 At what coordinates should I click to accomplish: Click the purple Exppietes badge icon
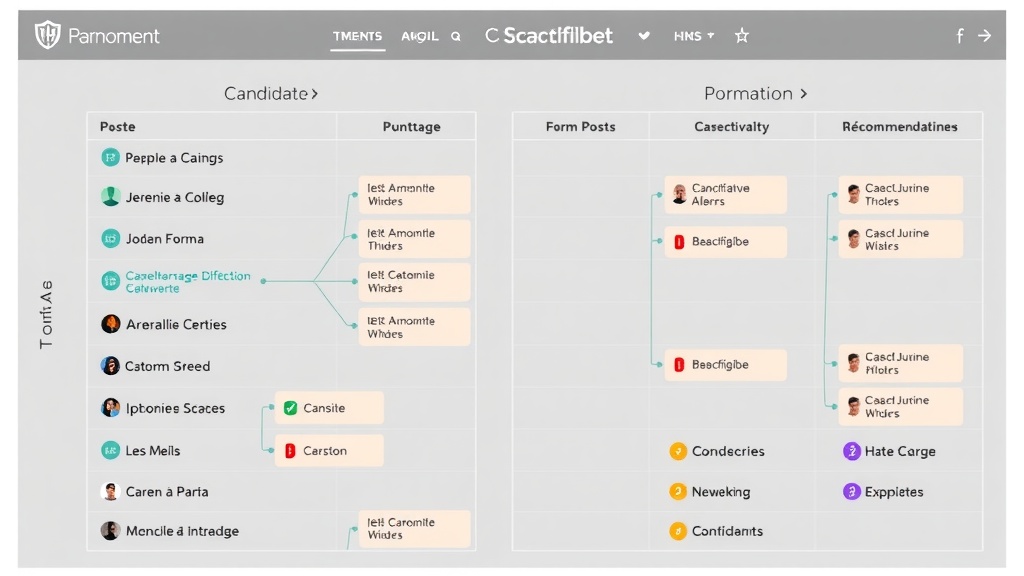click(x=851, y=492)
